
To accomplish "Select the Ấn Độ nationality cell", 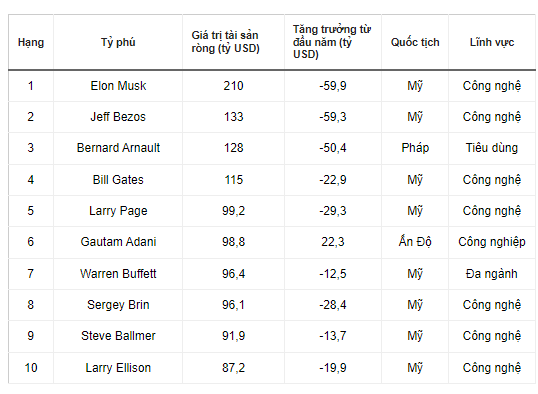I will pos(415,242).
